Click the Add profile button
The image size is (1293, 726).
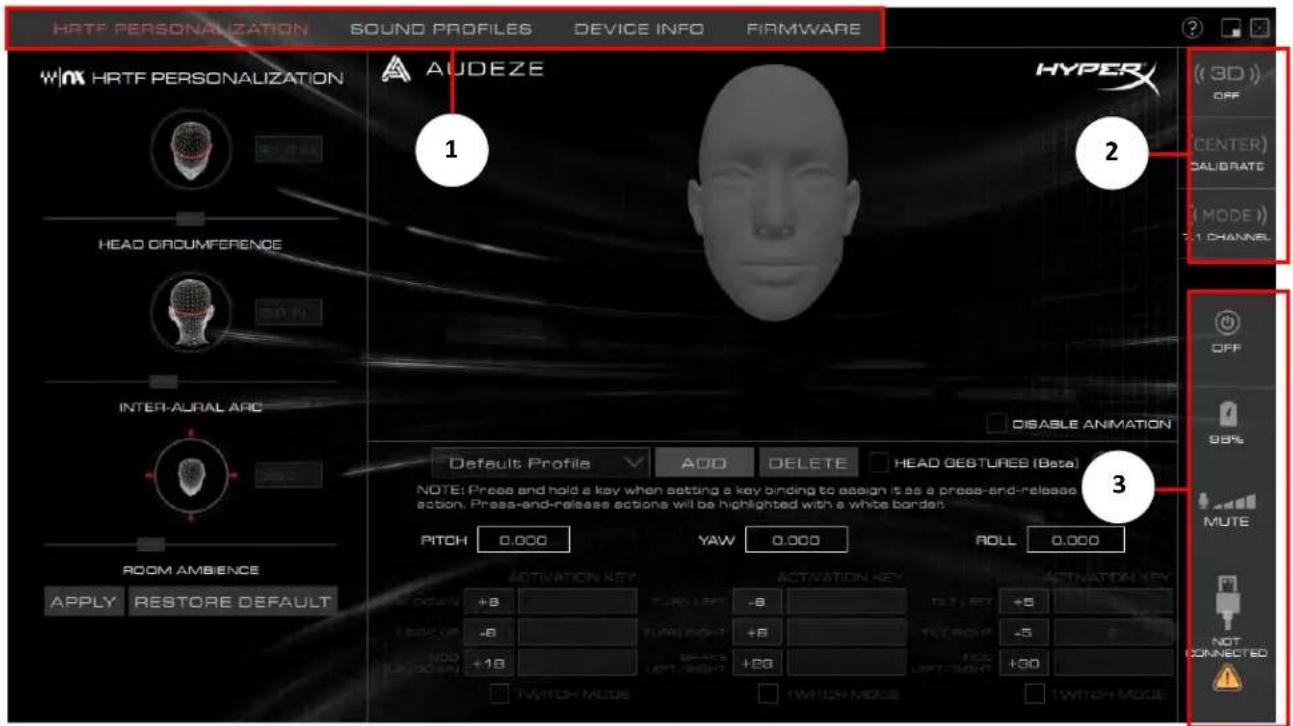[703, 463]
